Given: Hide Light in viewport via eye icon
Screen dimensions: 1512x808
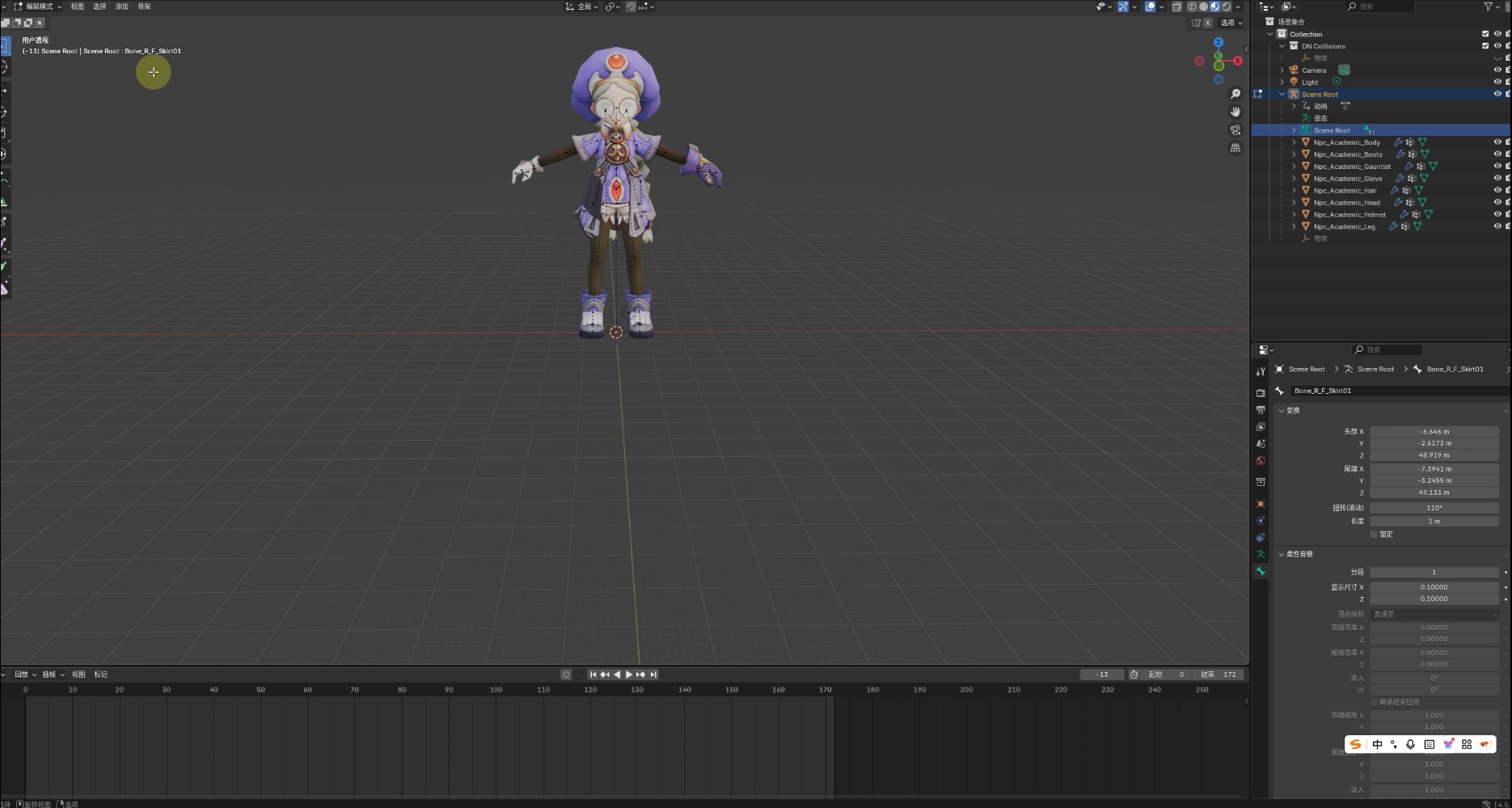Looking at the screenshot, I should pyautogui.click(x=1497, y=82).
